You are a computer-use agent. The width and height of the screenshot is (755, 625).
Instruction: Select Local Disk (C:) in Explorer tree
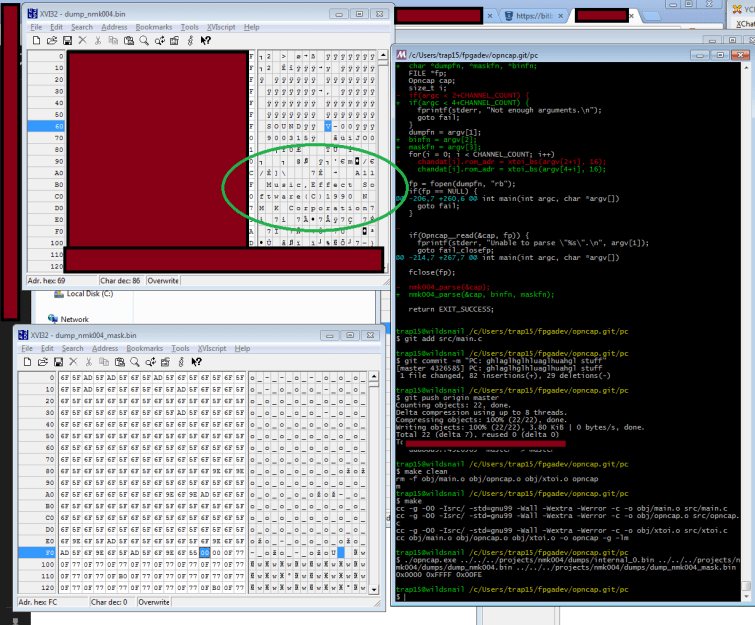click(x=89, y=293)
